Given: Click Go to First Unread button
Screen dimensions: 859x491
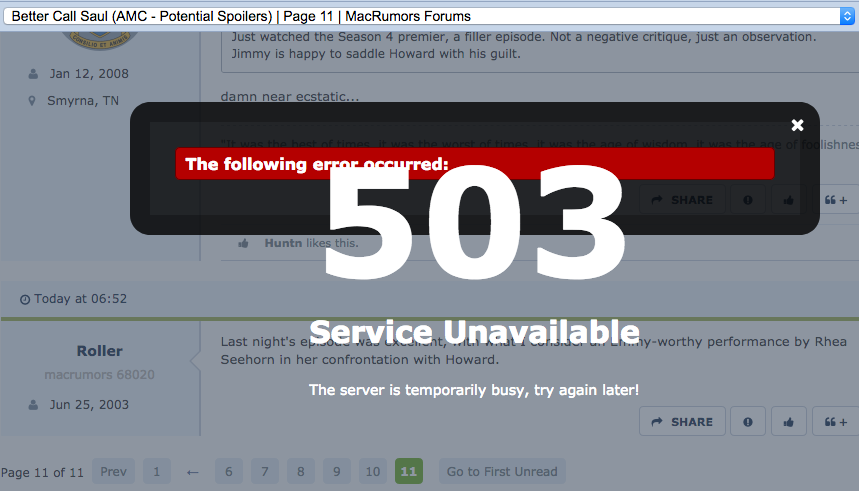Looking at the screenshot, I should tap(502, 471).
